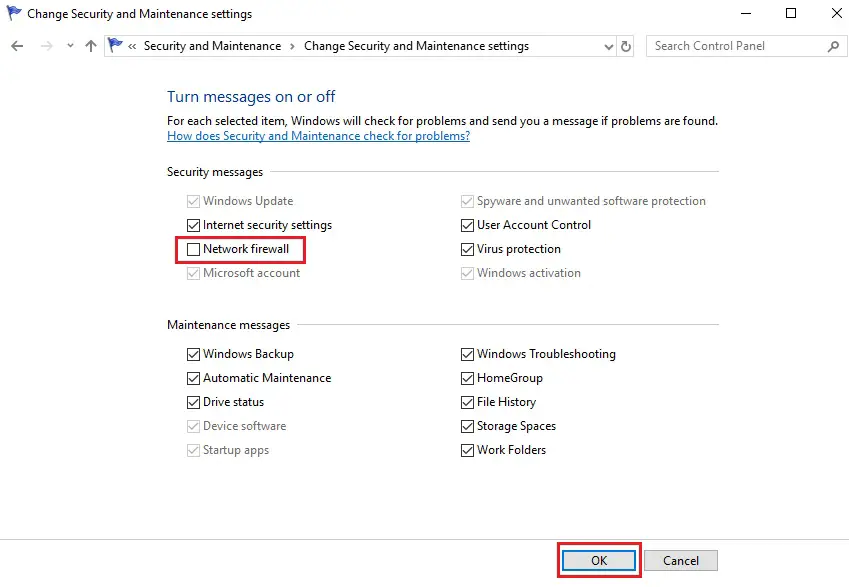The width and height of the screenshot is (849, 587).
Task: Turn off File History messages
Action: [x=467, y=402]
